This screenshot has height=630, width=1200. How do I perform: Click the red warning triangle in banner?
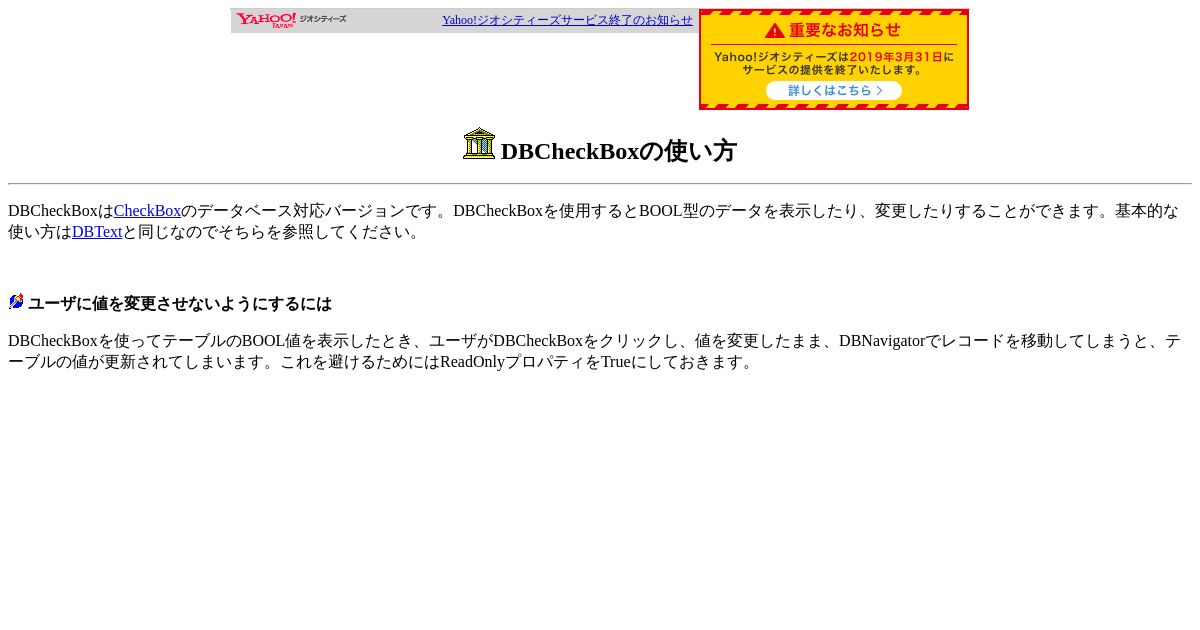tap(775, 30)
